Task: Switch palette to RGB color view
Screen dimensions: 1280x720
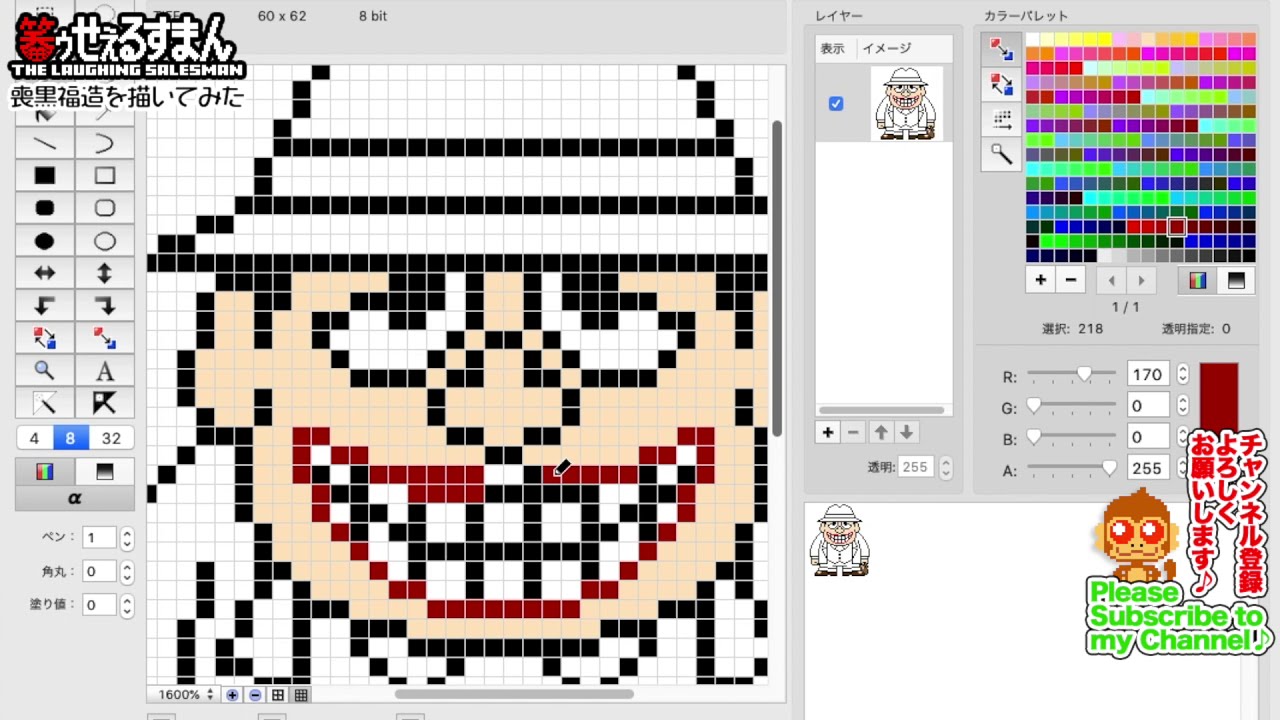Action: [x=1197, y=280]
